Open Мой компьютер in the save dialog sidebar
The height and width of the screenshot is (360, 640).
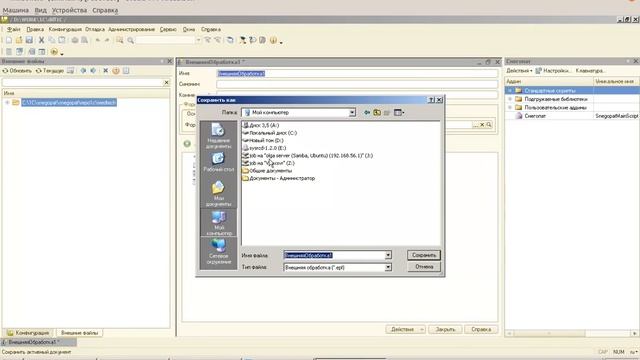pos(218,223)
